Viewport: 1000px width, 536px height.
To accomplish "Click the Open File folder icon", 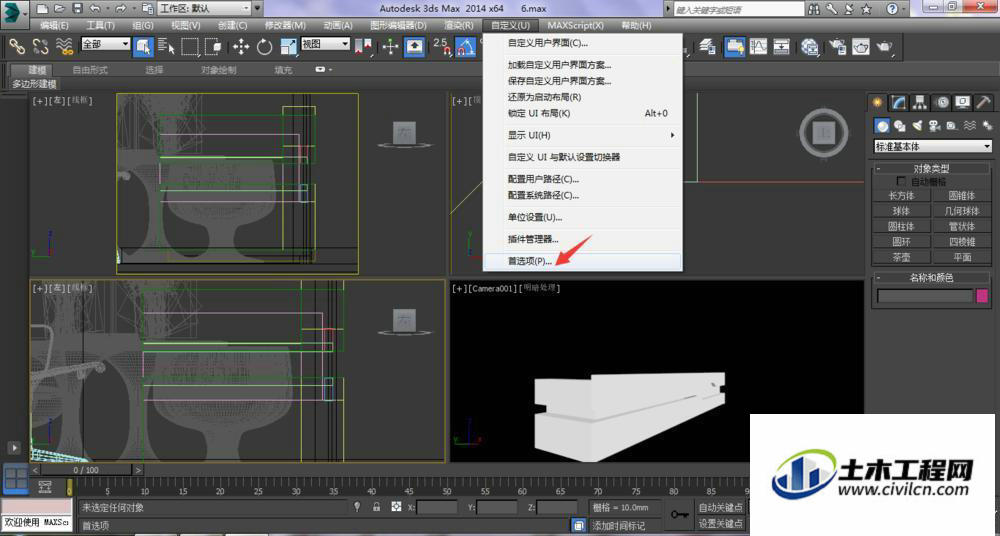I will click(x=59, y=8).
